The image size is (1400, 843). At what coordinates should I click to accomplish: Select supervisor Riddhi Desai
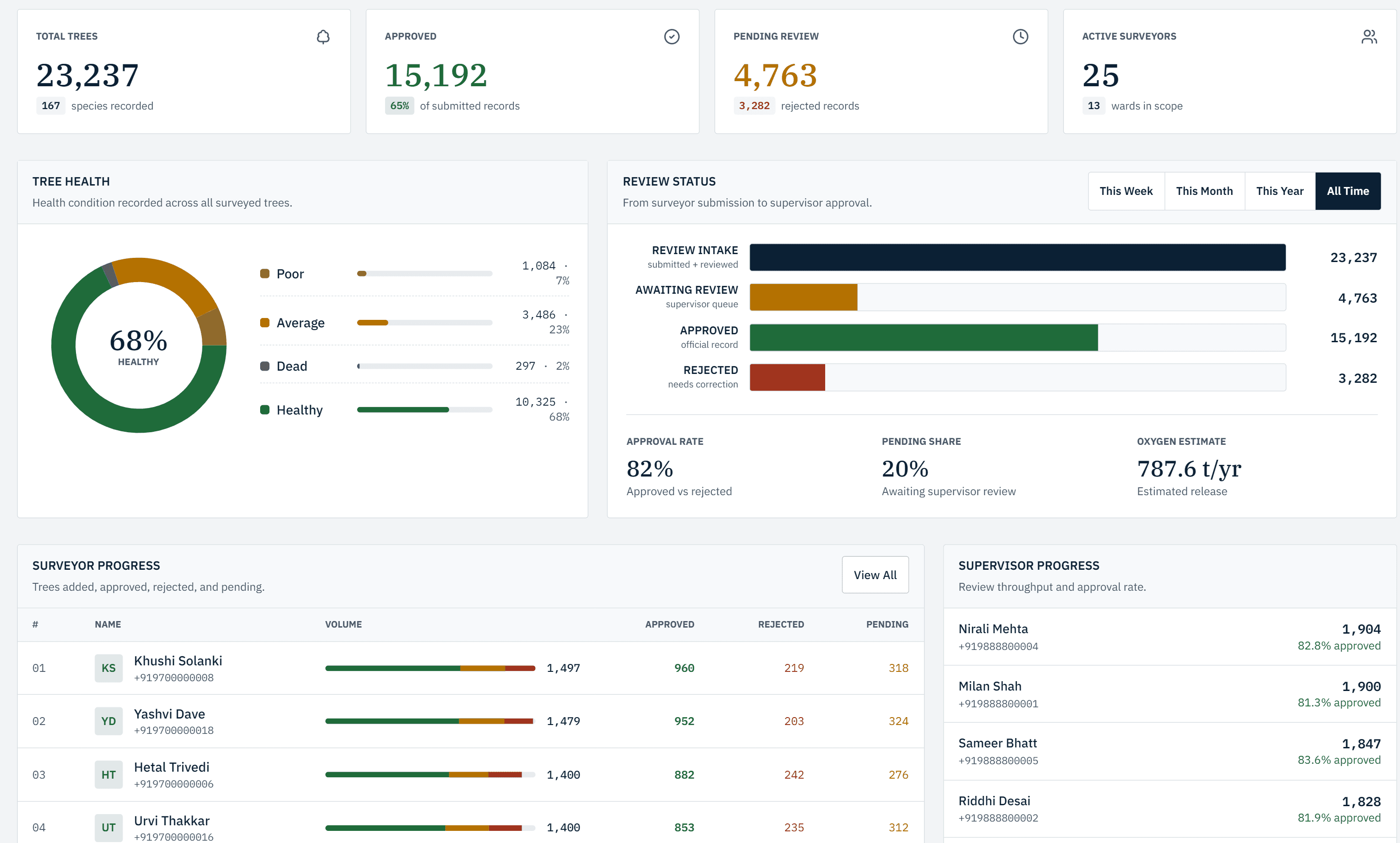(x=1169, y=809)
